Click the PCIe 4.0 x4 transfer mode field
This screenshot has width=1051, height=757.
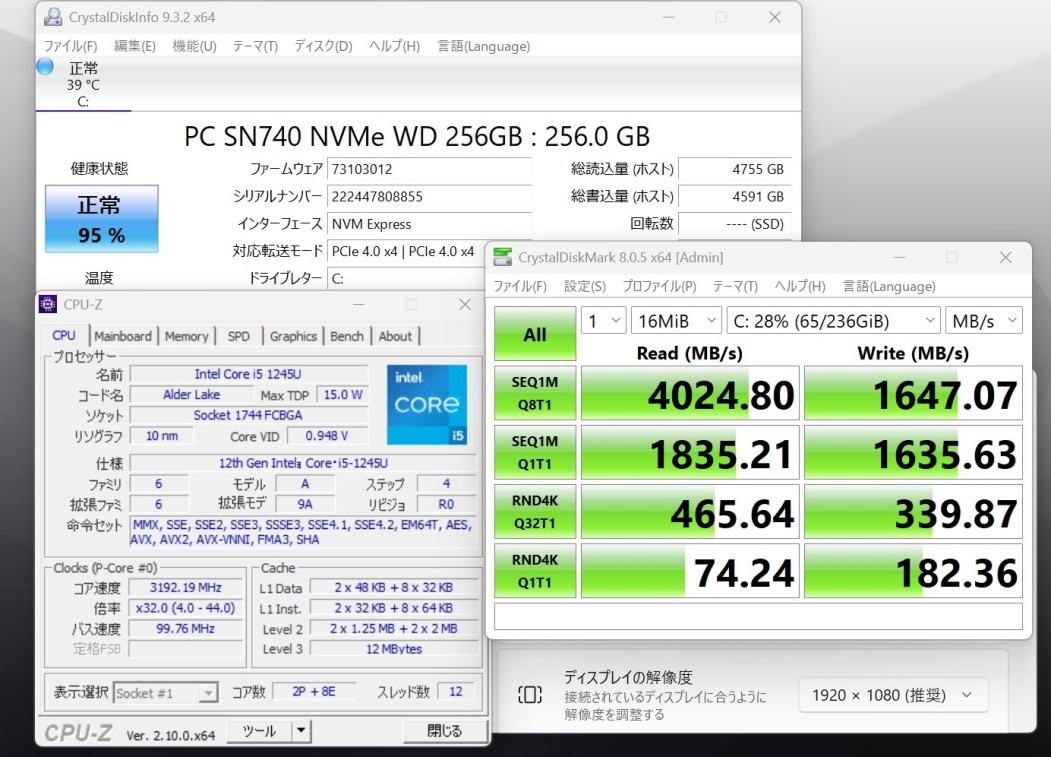[x=405, y=251]
